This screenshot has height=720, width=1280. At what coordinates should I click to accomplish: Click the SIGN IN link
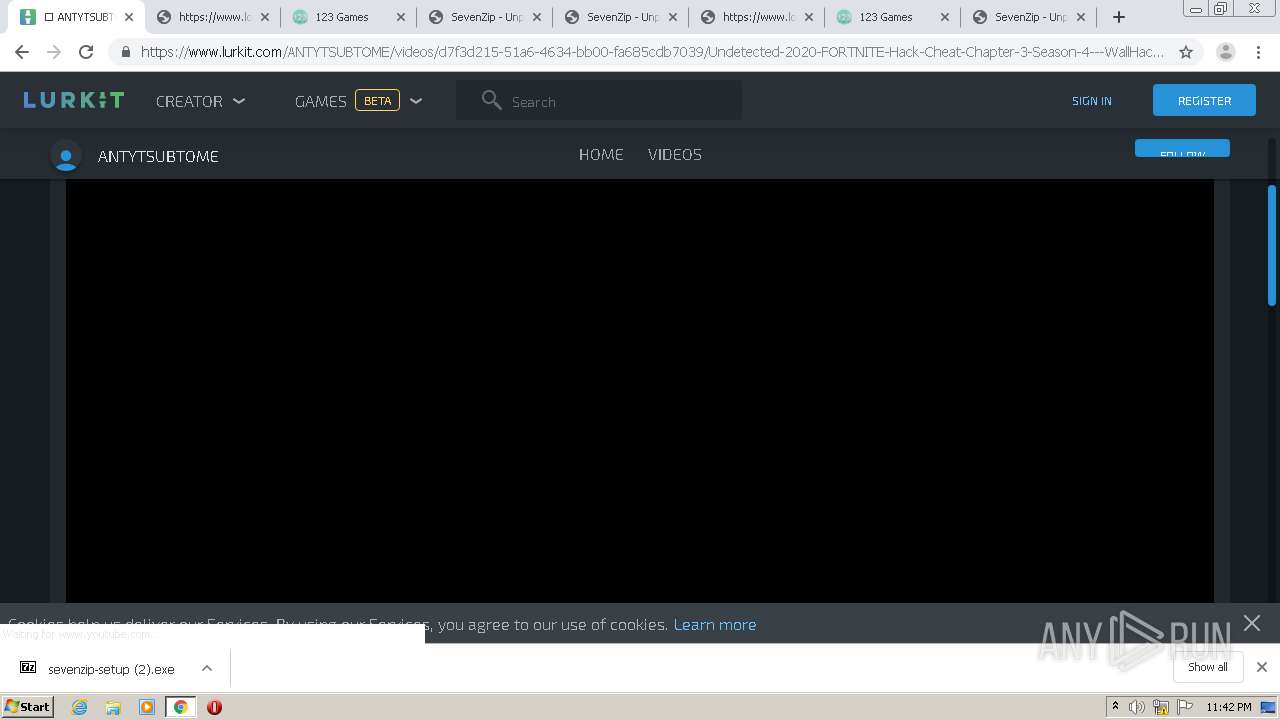(1091, 101)
